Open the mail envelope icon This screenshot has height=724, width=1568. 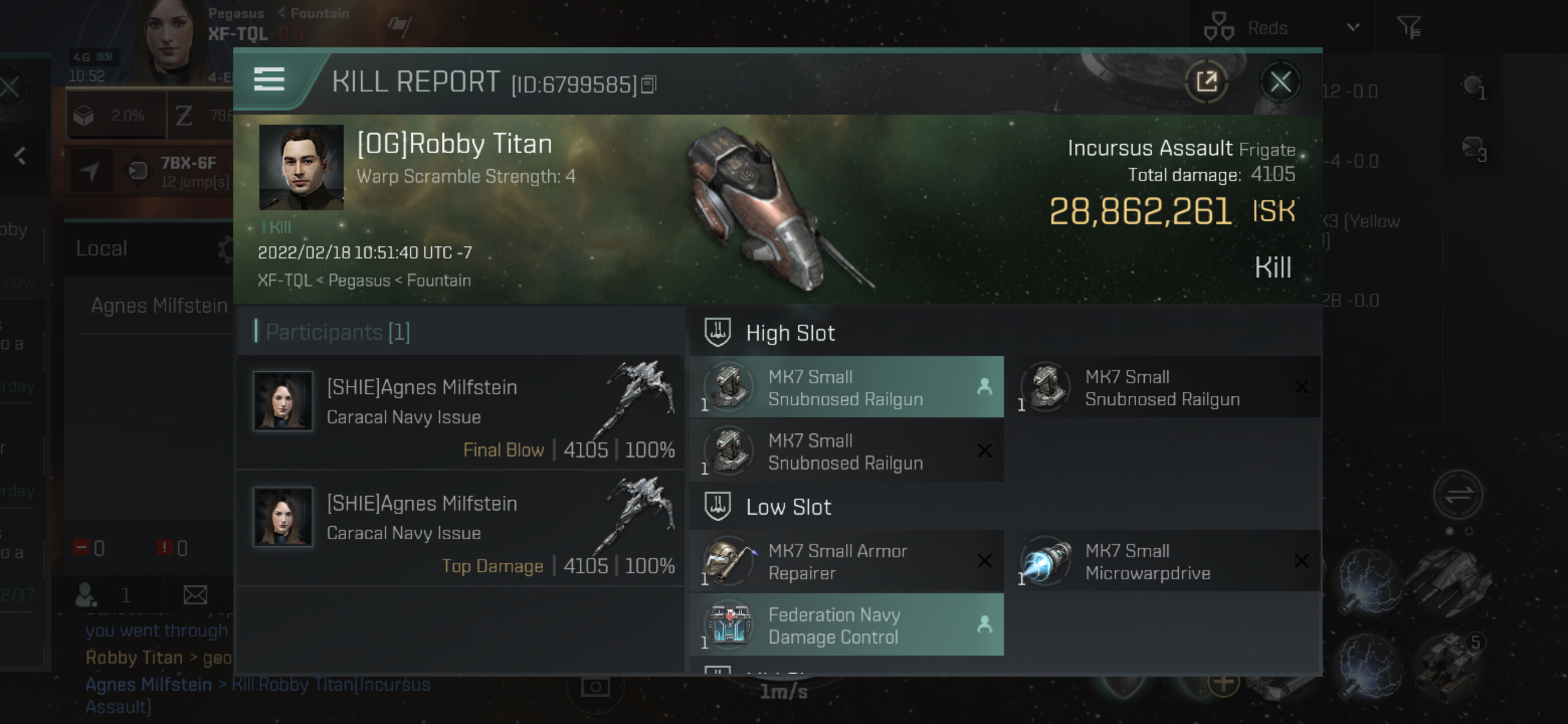click(x=195, y=595)
